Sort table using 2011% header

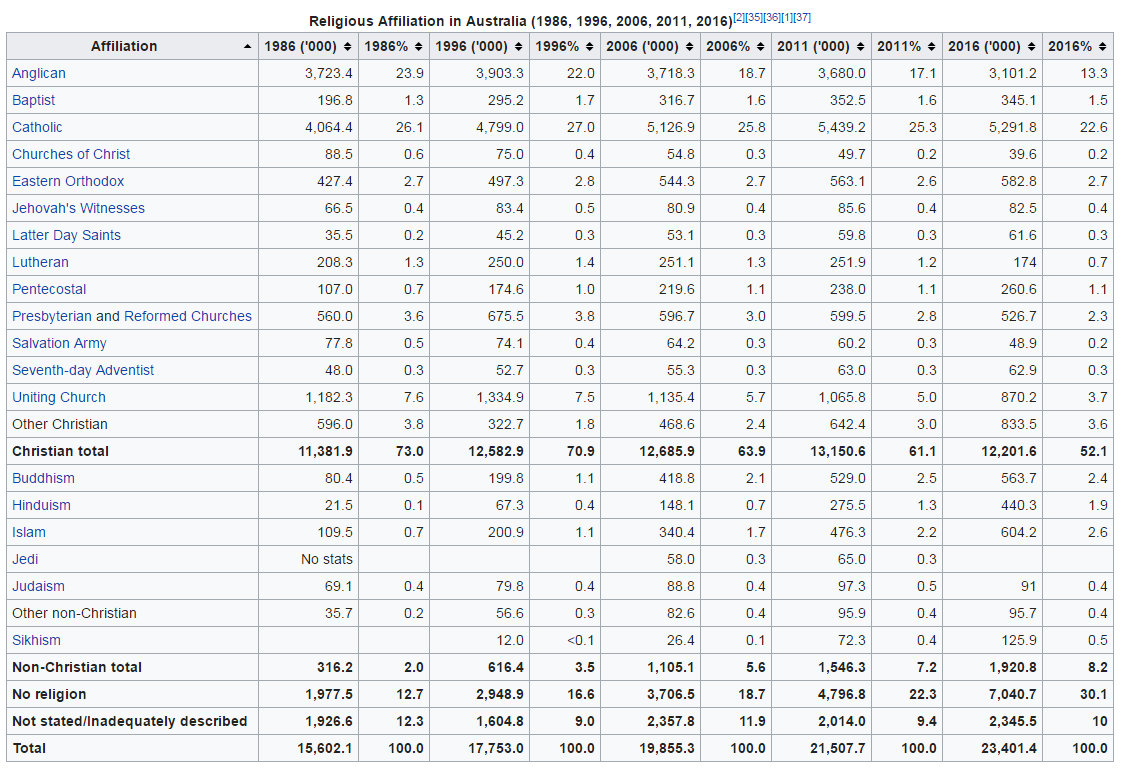pos(930,47)
